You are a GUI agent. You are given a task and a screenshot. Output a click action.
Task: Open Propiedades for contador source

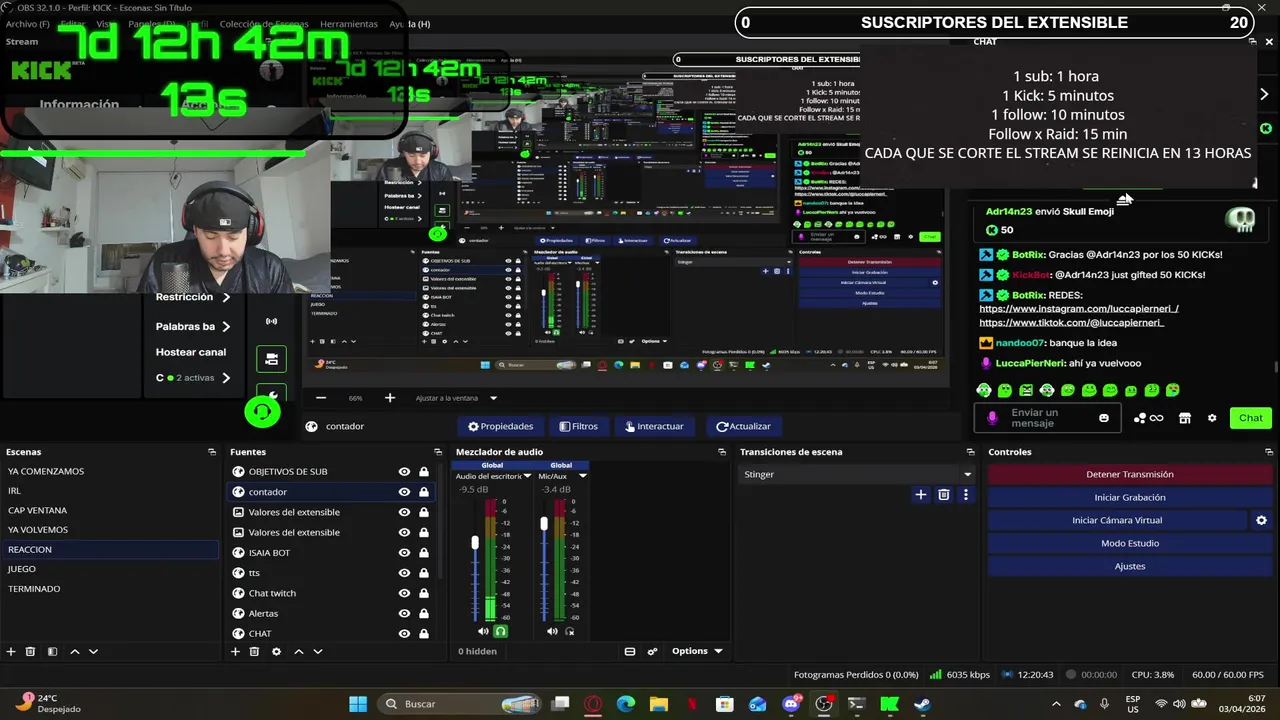click(x=500, y=426)
